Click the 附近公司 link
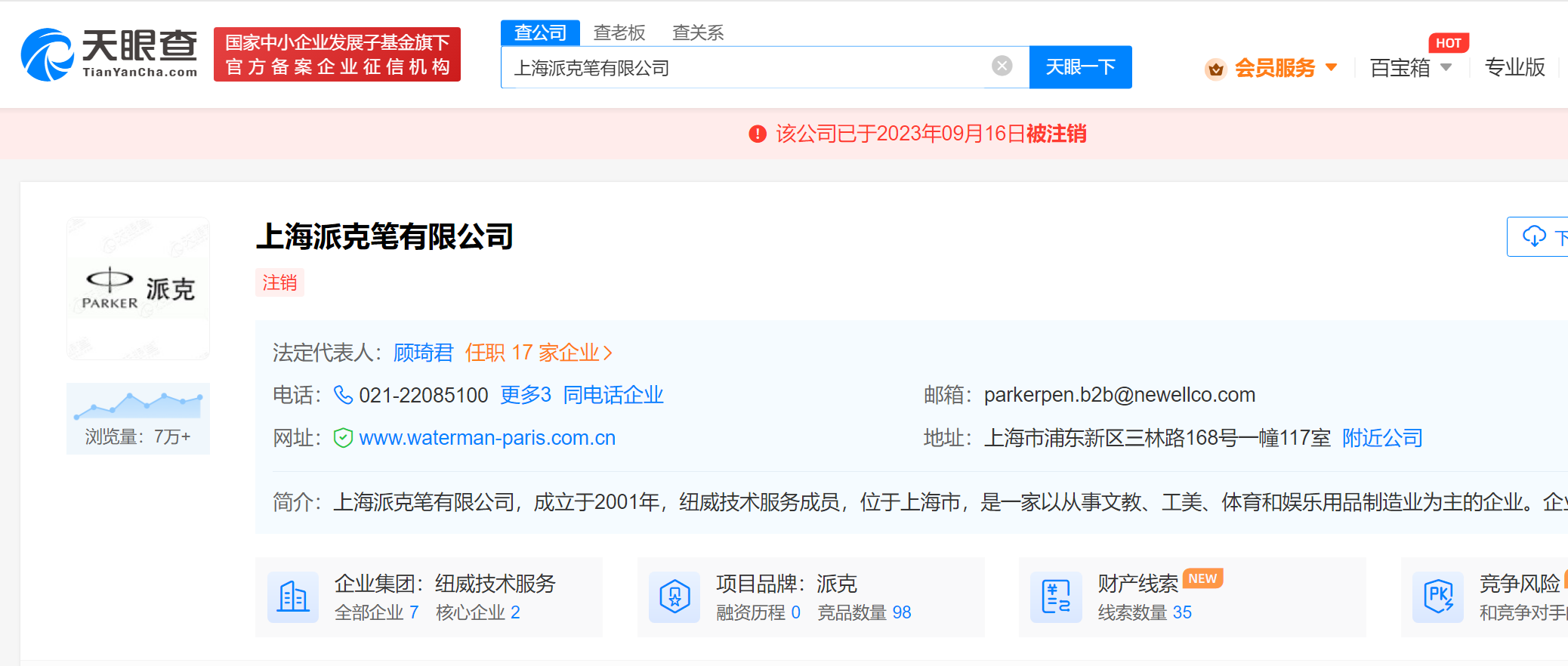This screenshot has height=666, width=1568. click(x=1381, y=438)
